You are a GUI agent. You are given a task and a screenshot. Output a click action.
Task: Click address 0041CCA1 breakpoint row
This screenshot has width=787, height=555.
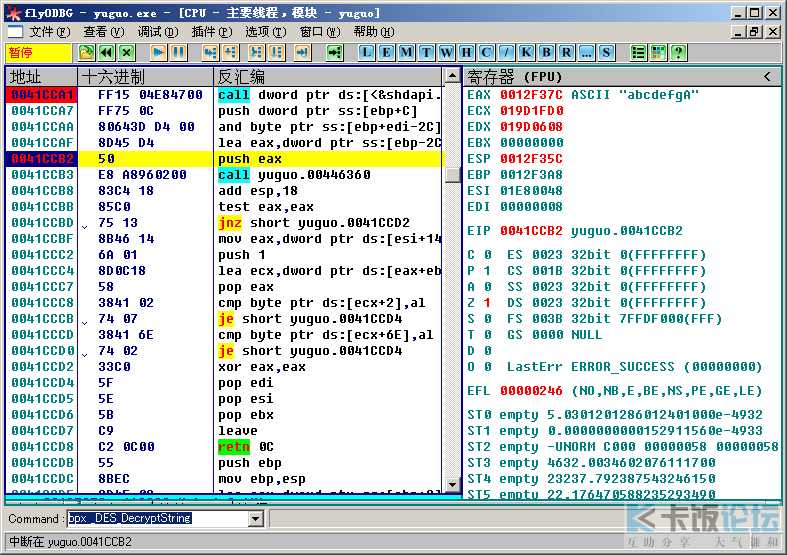tap(42, 94)
